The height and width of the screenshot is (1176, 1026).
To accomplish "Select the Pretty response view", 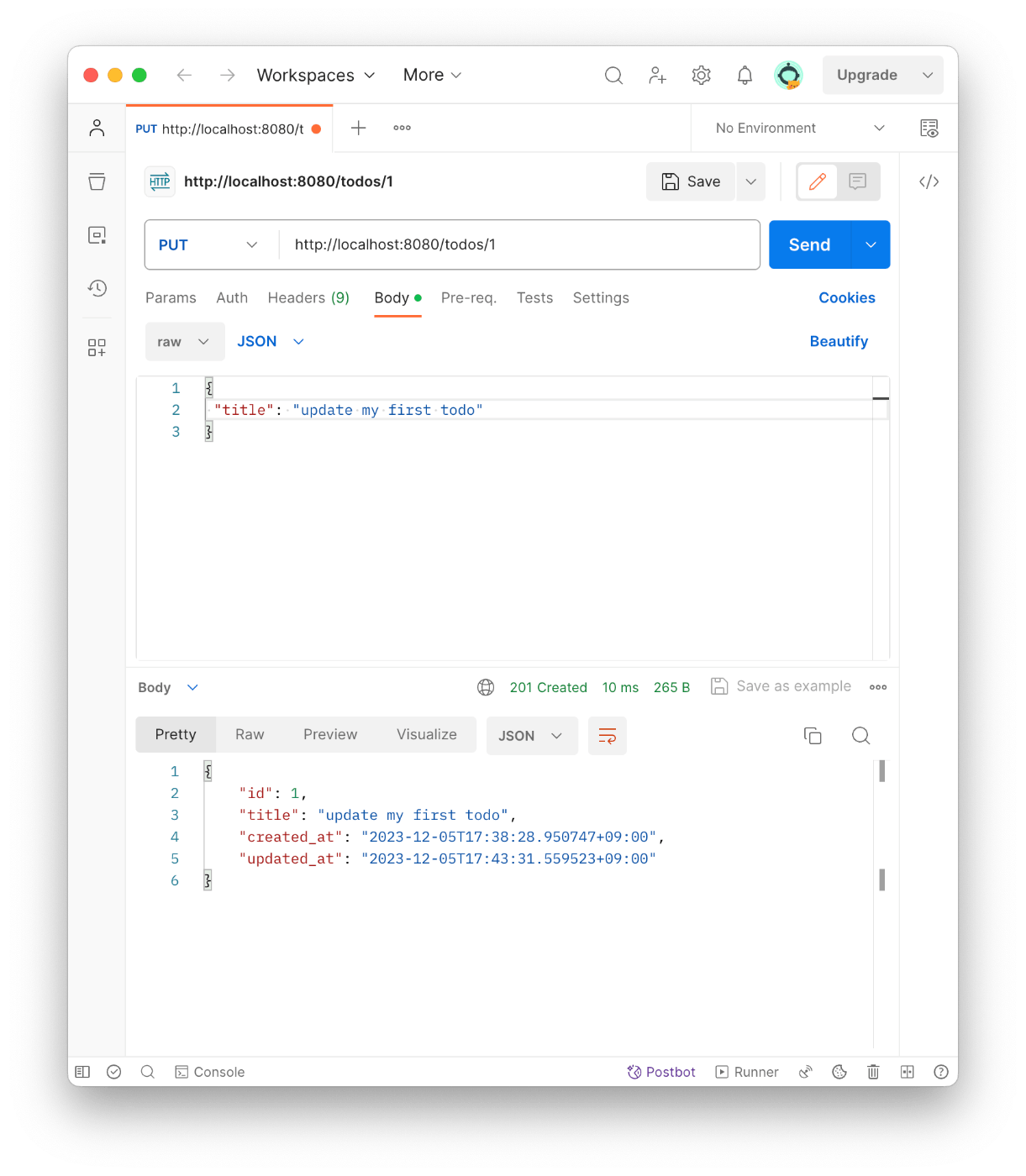I will click(x=176, y=735).
